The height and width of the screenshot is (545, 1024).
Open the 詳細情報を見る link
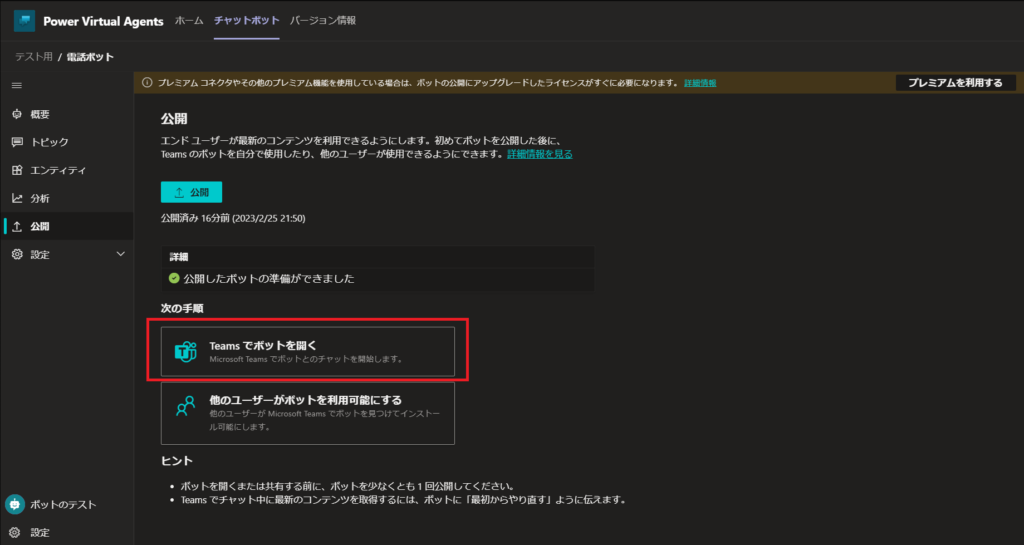[x=539, y=154]
